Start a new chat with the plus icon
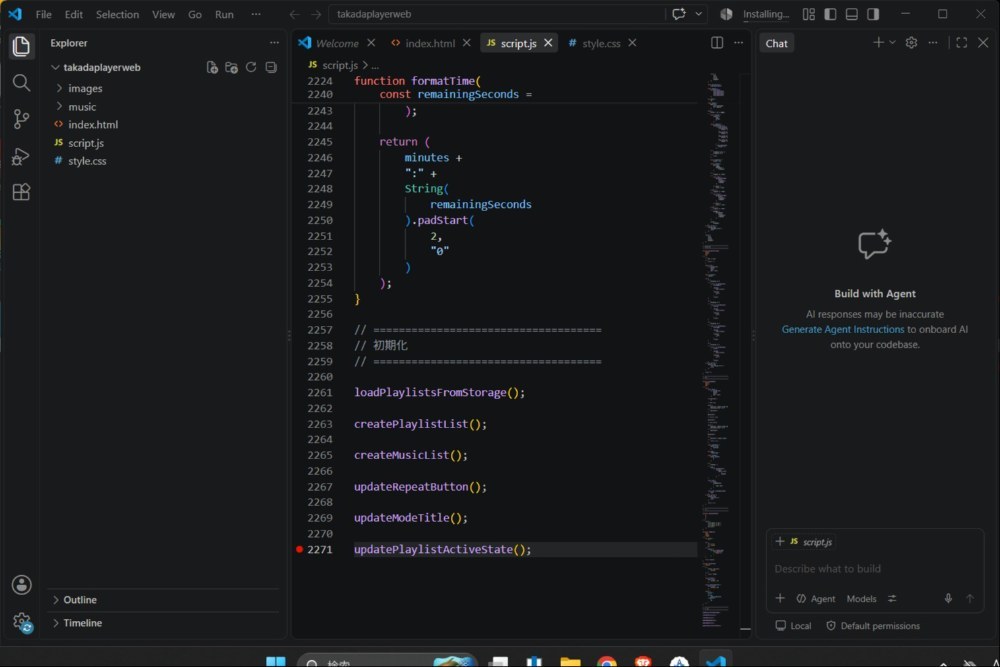The image size is (1000, 667). [878, 43]
